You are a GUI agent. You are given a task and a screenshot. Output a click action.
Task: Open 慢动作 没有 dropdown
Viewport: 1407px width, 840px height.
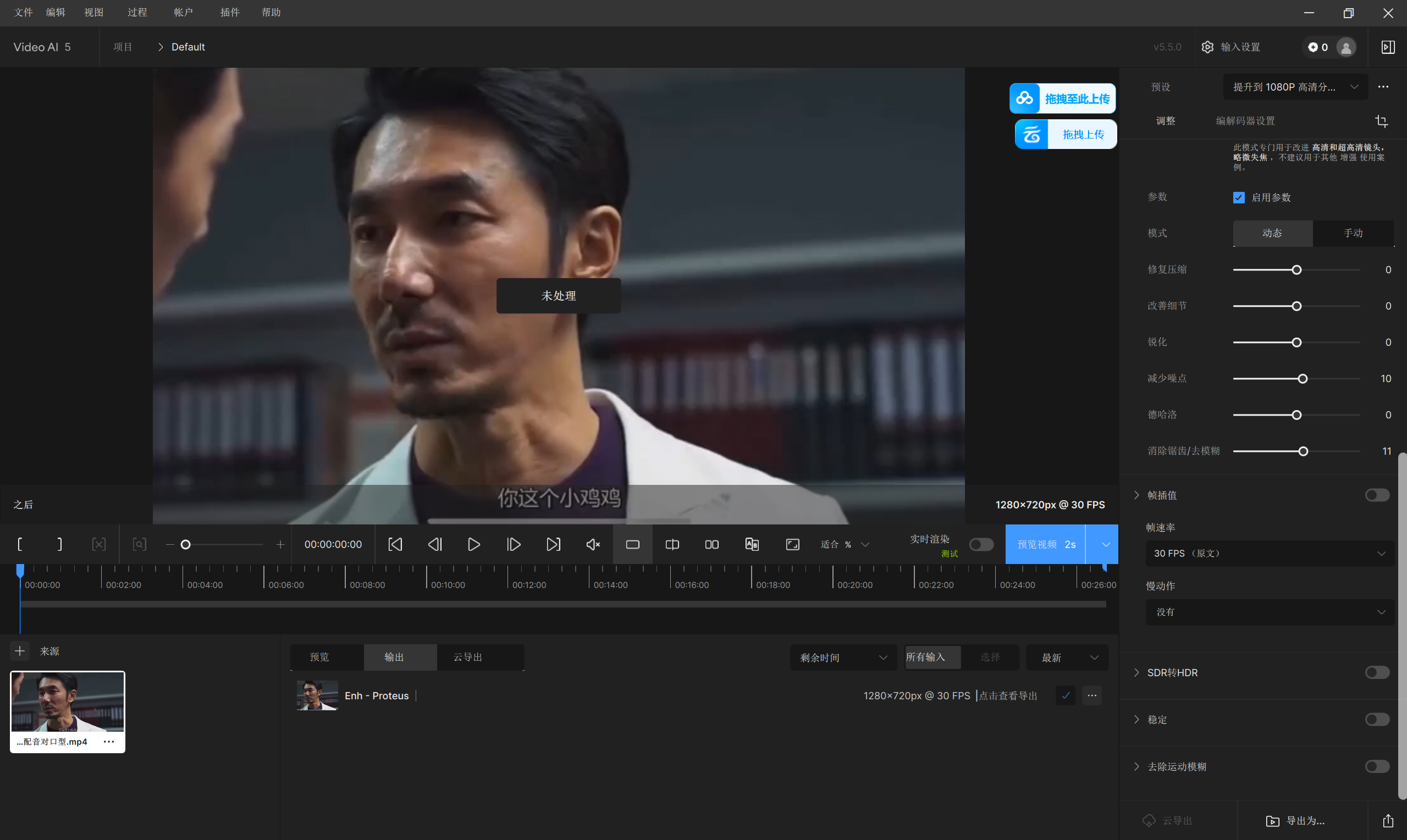[x=1270, y=612]
